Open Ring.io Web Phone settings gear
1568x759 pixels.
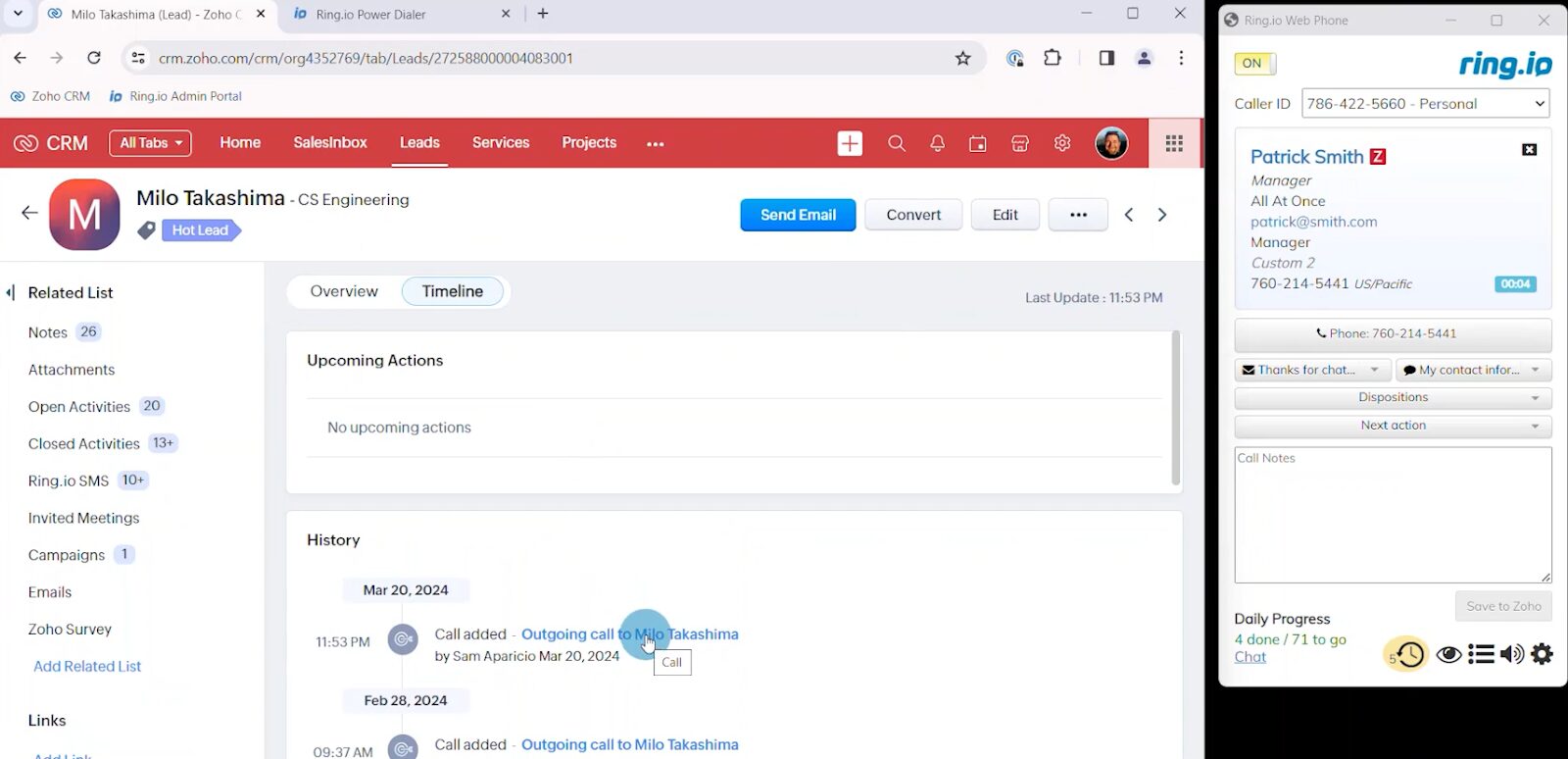click(x=1543, y=654)
